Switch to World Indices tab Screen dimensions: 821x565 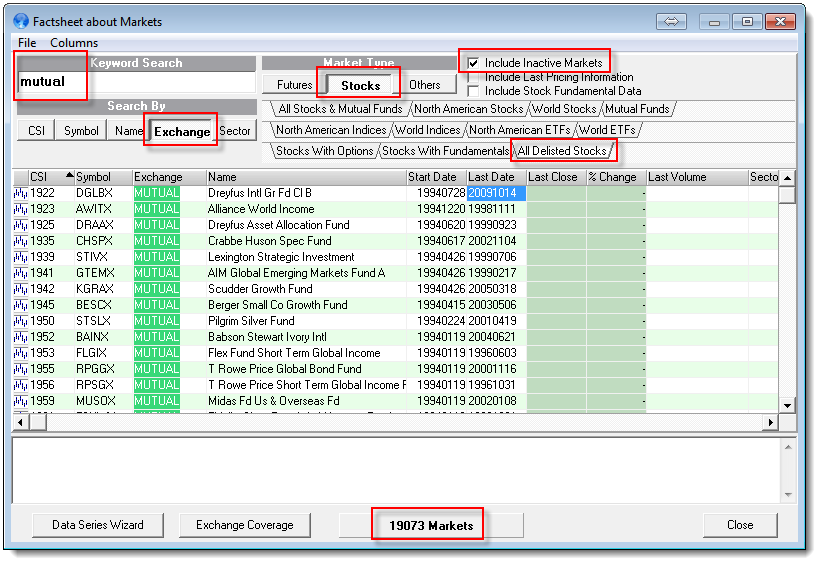(427, 130)
